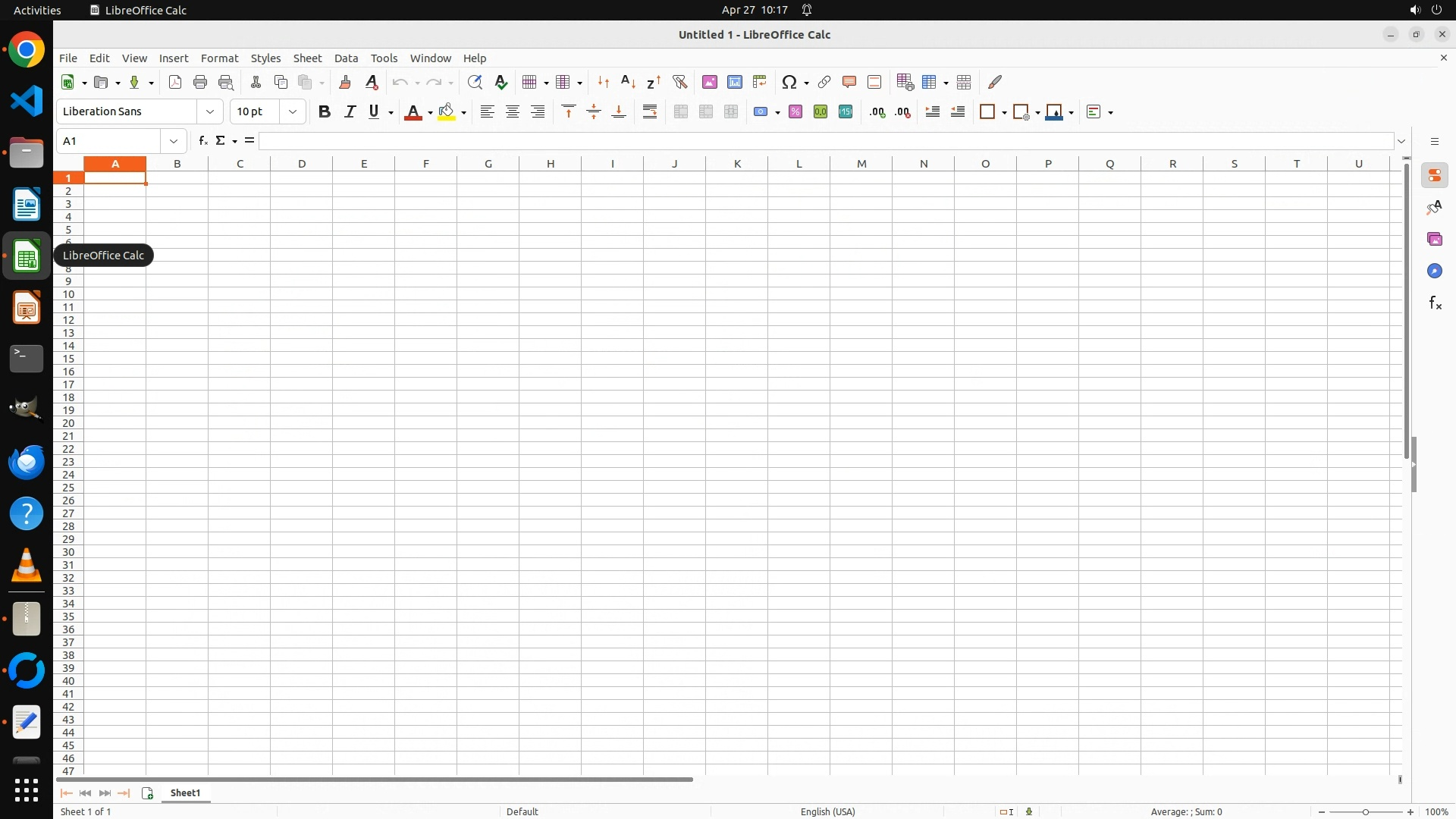
Task: Click the Insert Special Character omega icon
Action: [x=789, y=82]
